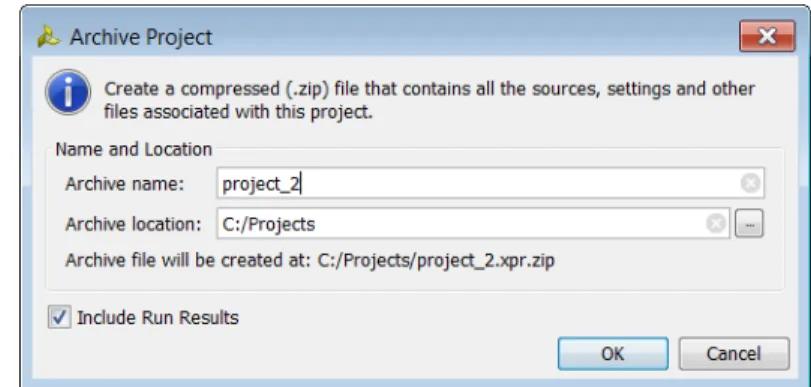Uncheck the Include Run Results checkbox
Viewport: 811px width, 387px height.
(59, 317)
